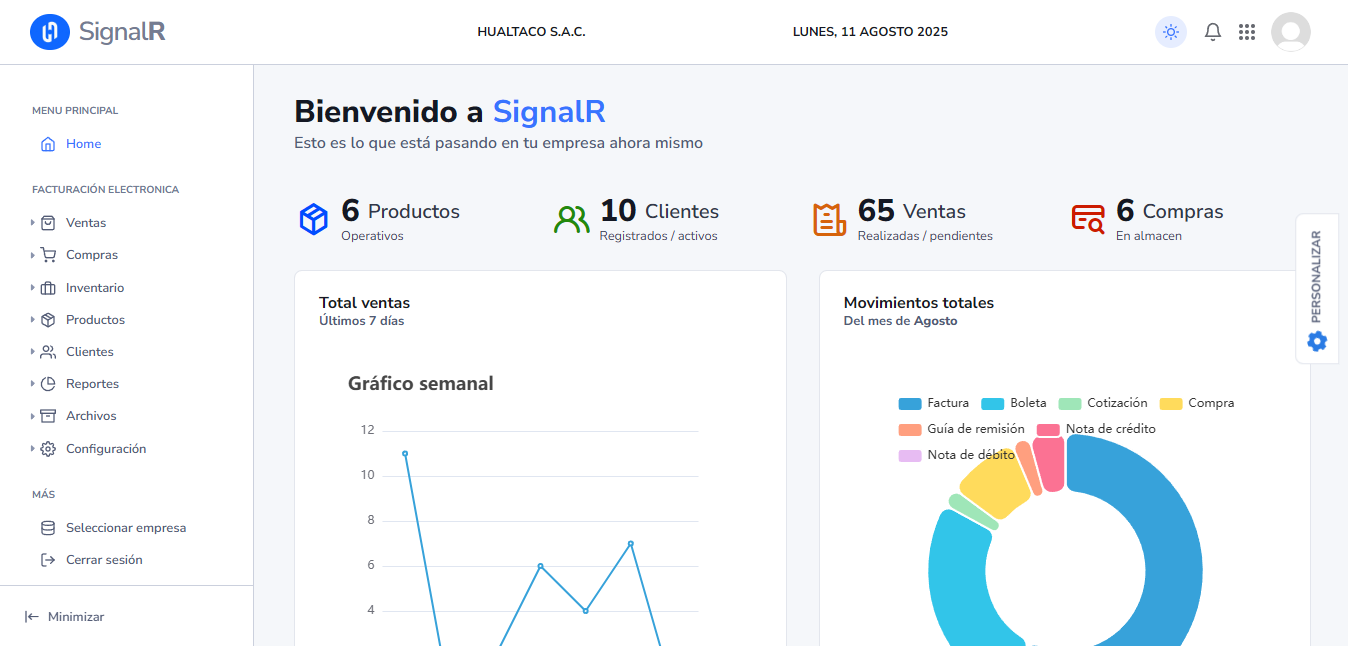Click the Ventas sidebar bag icon

click(48, 223)
